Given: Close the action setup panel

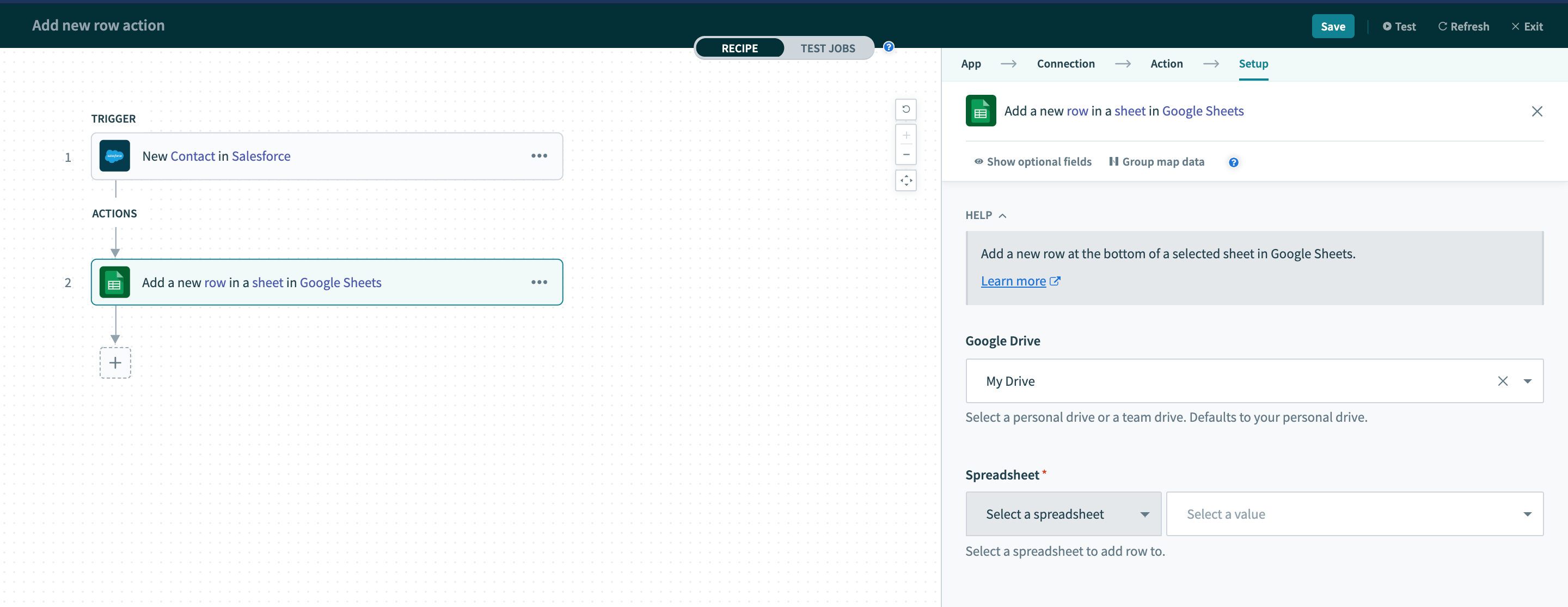Looking at the screenshot, I should pos(1536,111).
